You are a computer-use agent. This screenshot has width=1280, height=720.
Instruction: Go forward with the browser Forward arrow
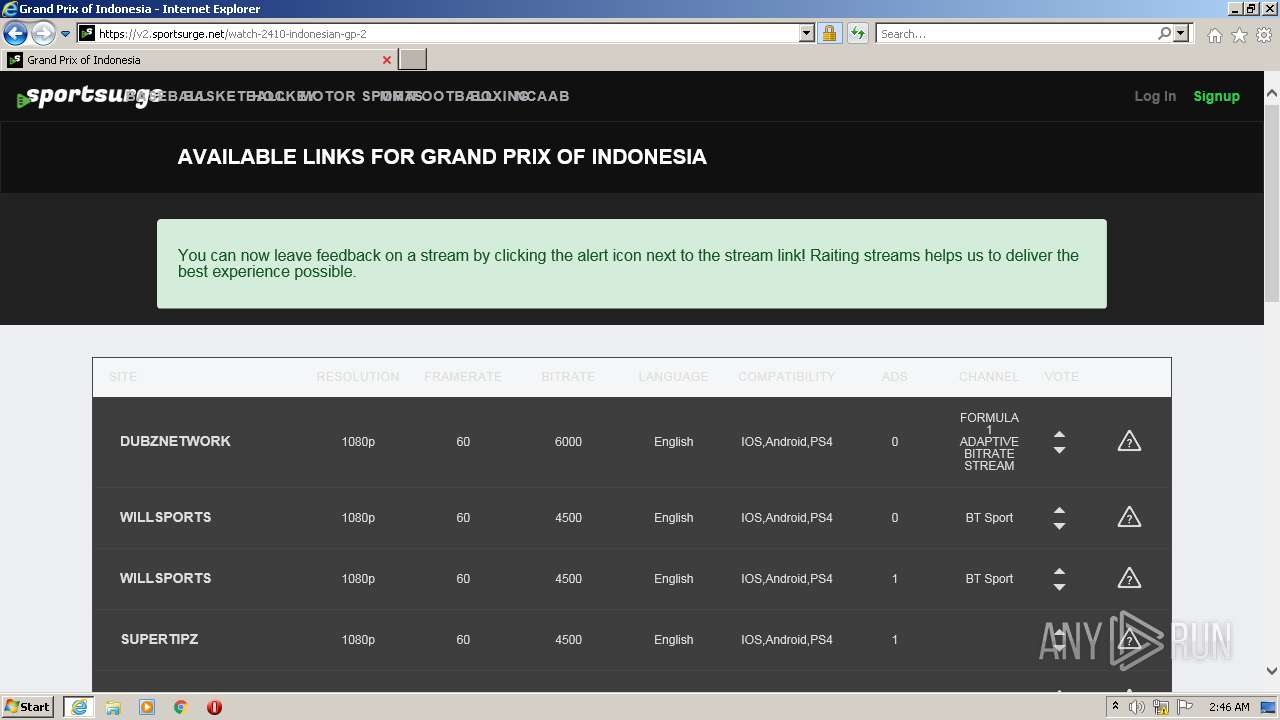click(x=43, y=34)
